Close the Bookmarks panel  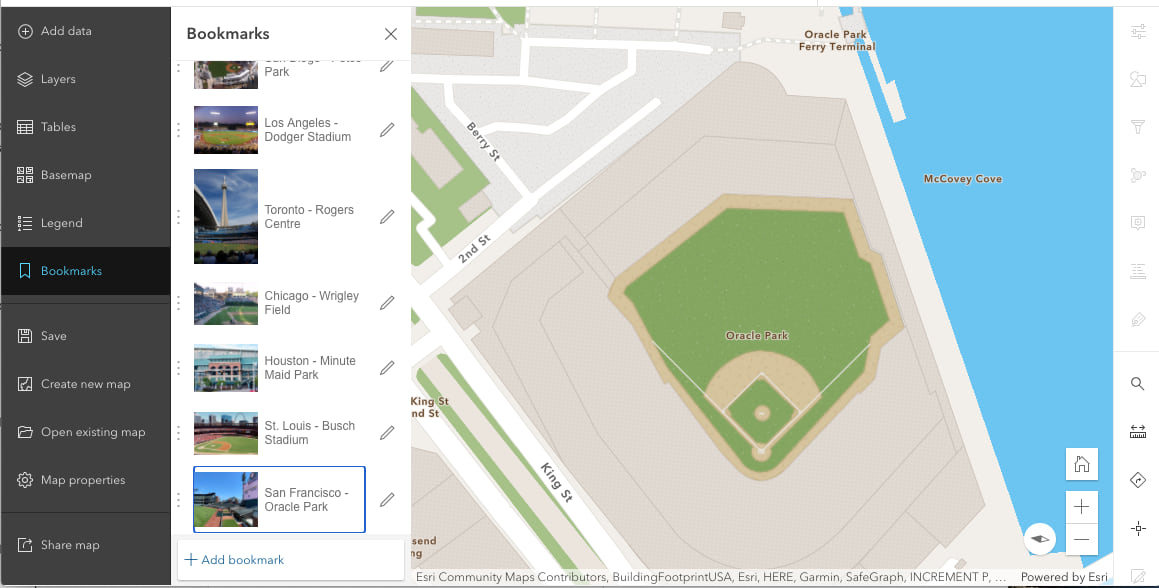[391, 33]
